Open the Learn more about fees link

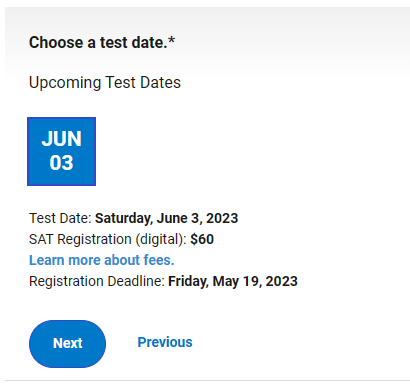point(102,260)
